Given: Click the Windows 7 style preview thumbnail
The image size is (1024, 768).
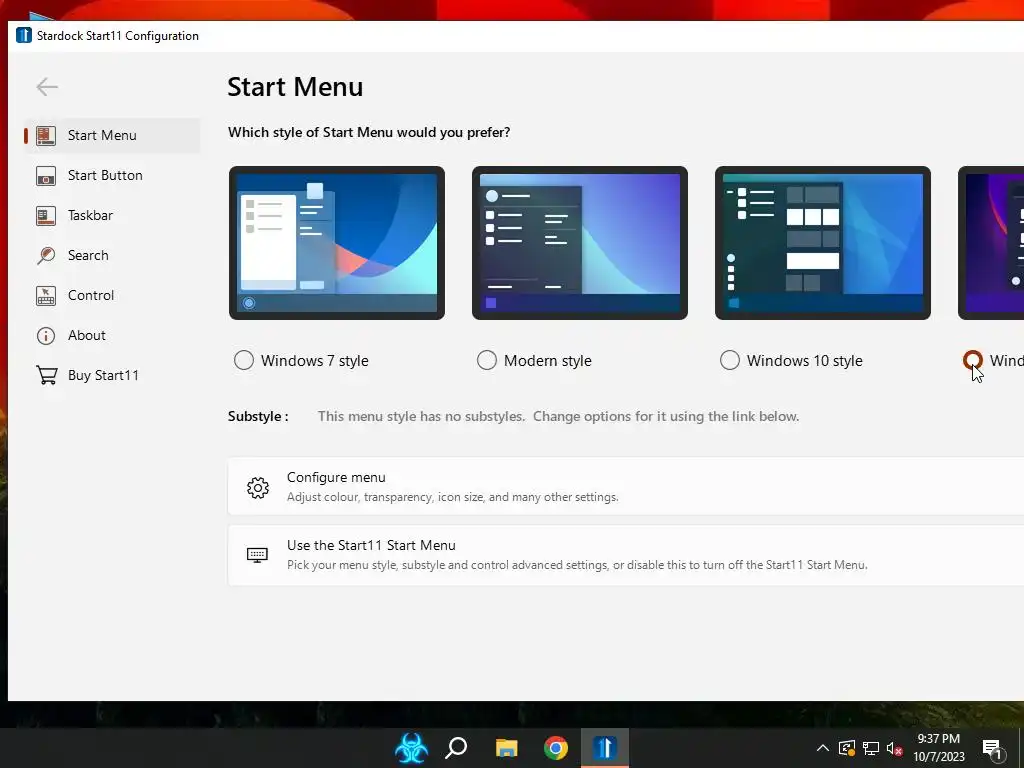Looking at the screenshot, I should (337, 243).
